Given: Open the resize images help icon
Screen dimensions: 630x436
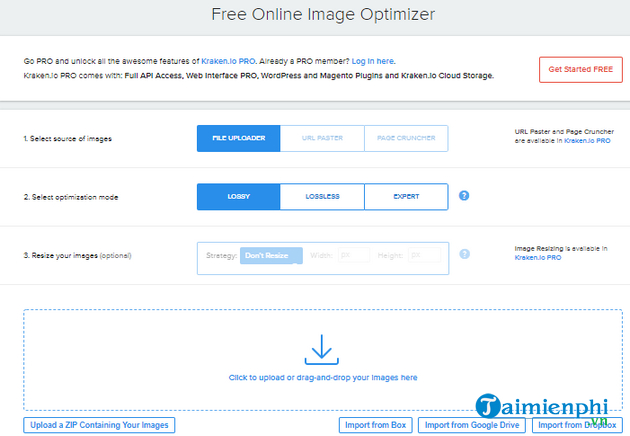Looking at the screenshot, I should (x=464, y=254).
